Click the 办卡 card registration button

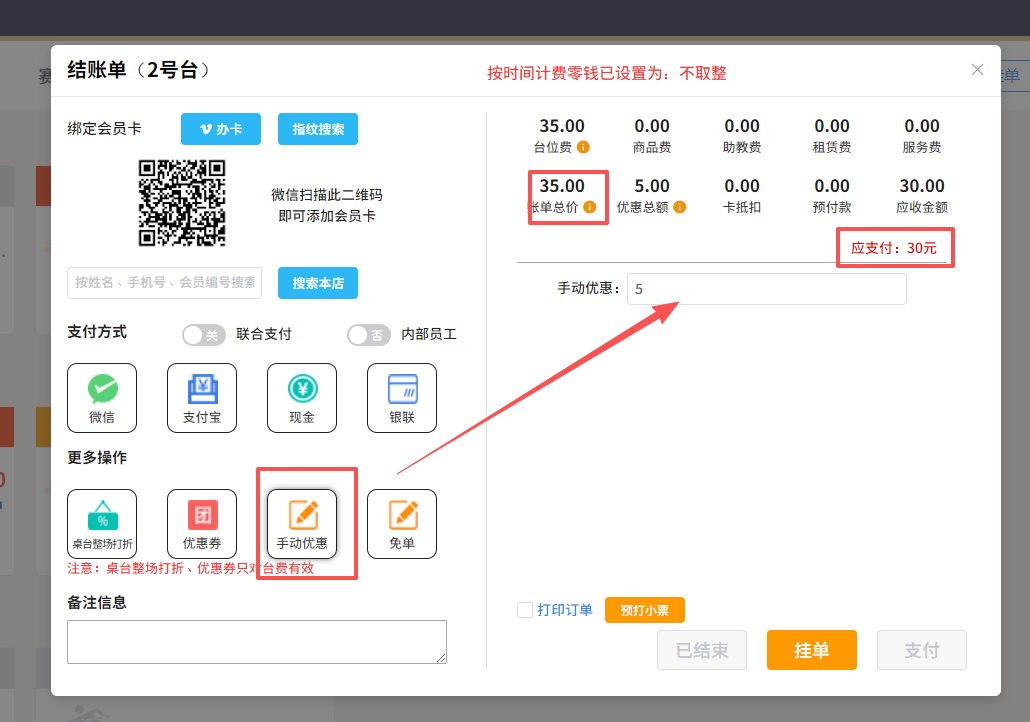(x=221, y=129)
